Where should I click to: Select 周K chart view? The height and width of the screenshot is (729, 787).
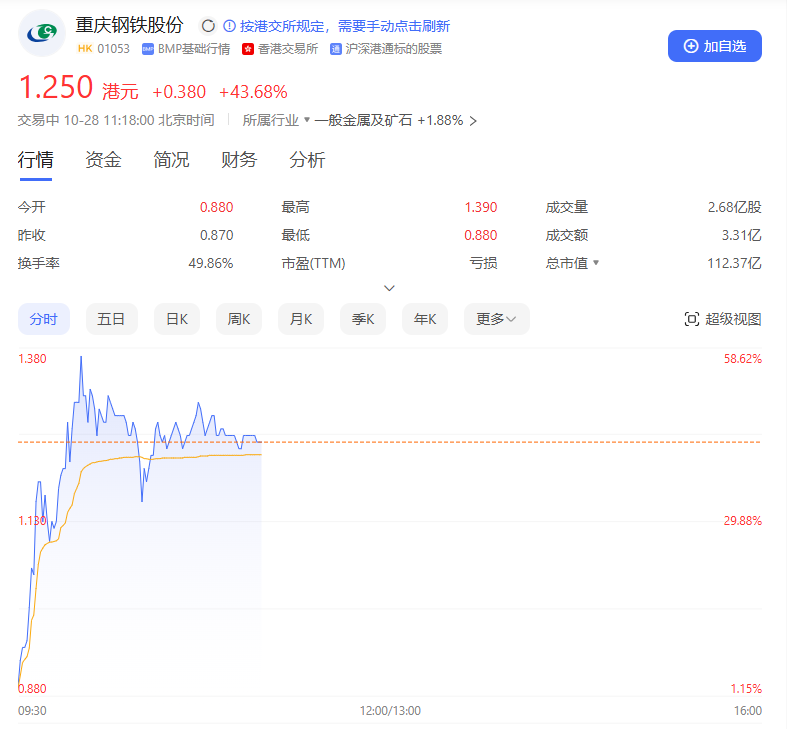[239, 319]
